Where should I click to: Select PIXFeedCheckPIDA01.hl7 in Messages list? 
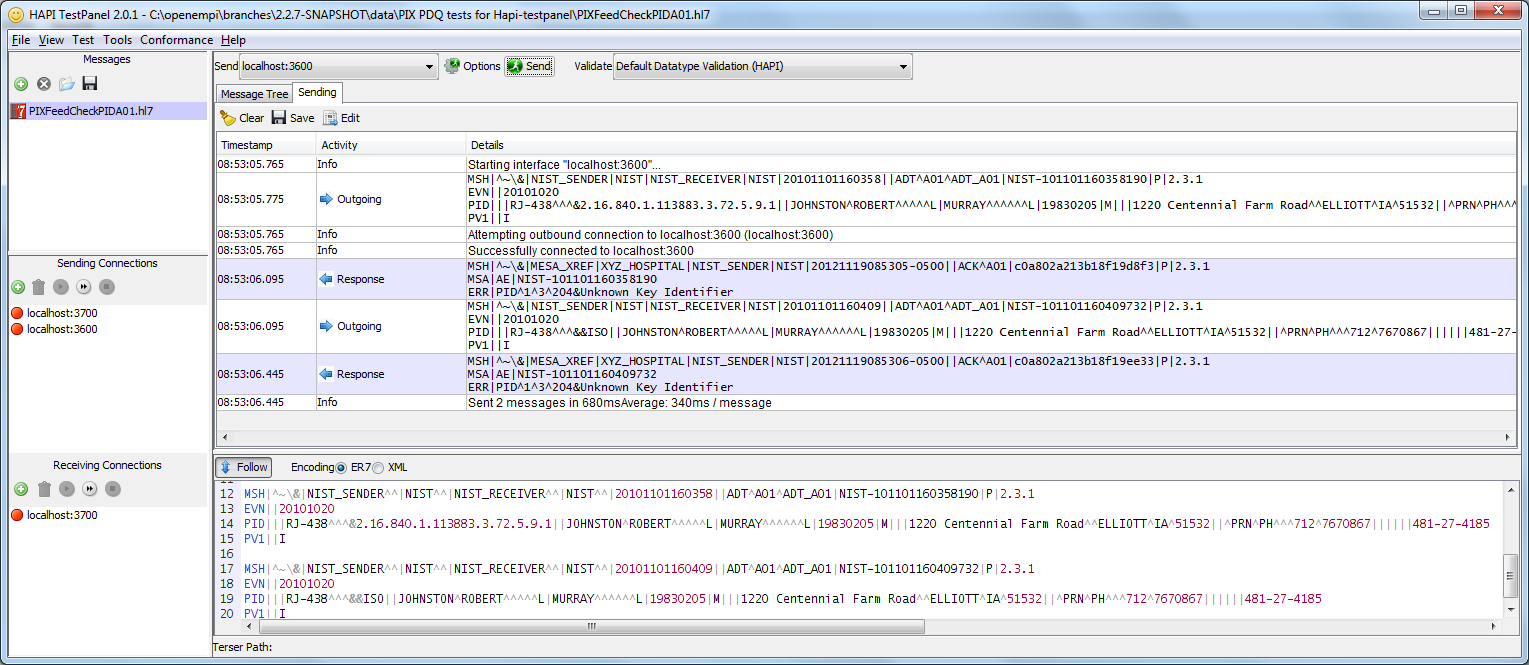point(108,111)
